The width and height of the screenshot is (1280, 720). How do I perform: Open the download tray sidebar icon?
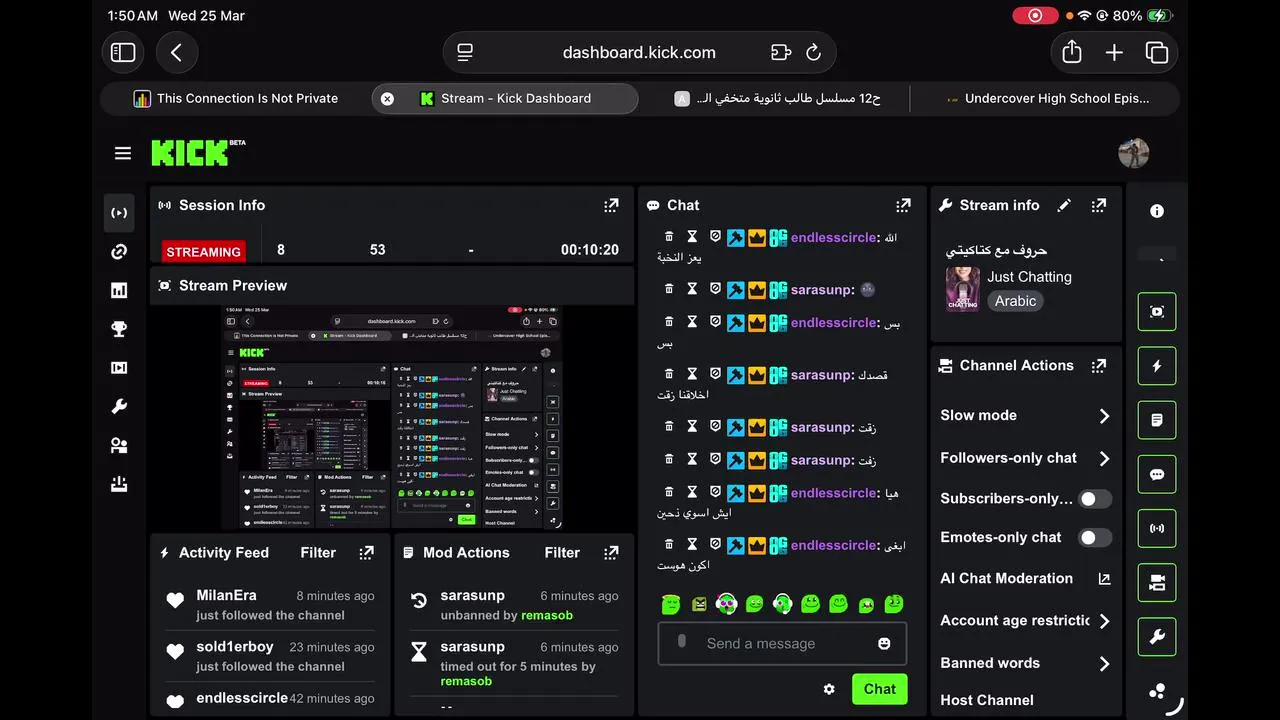pyautogui.click(x=119, y=485)
